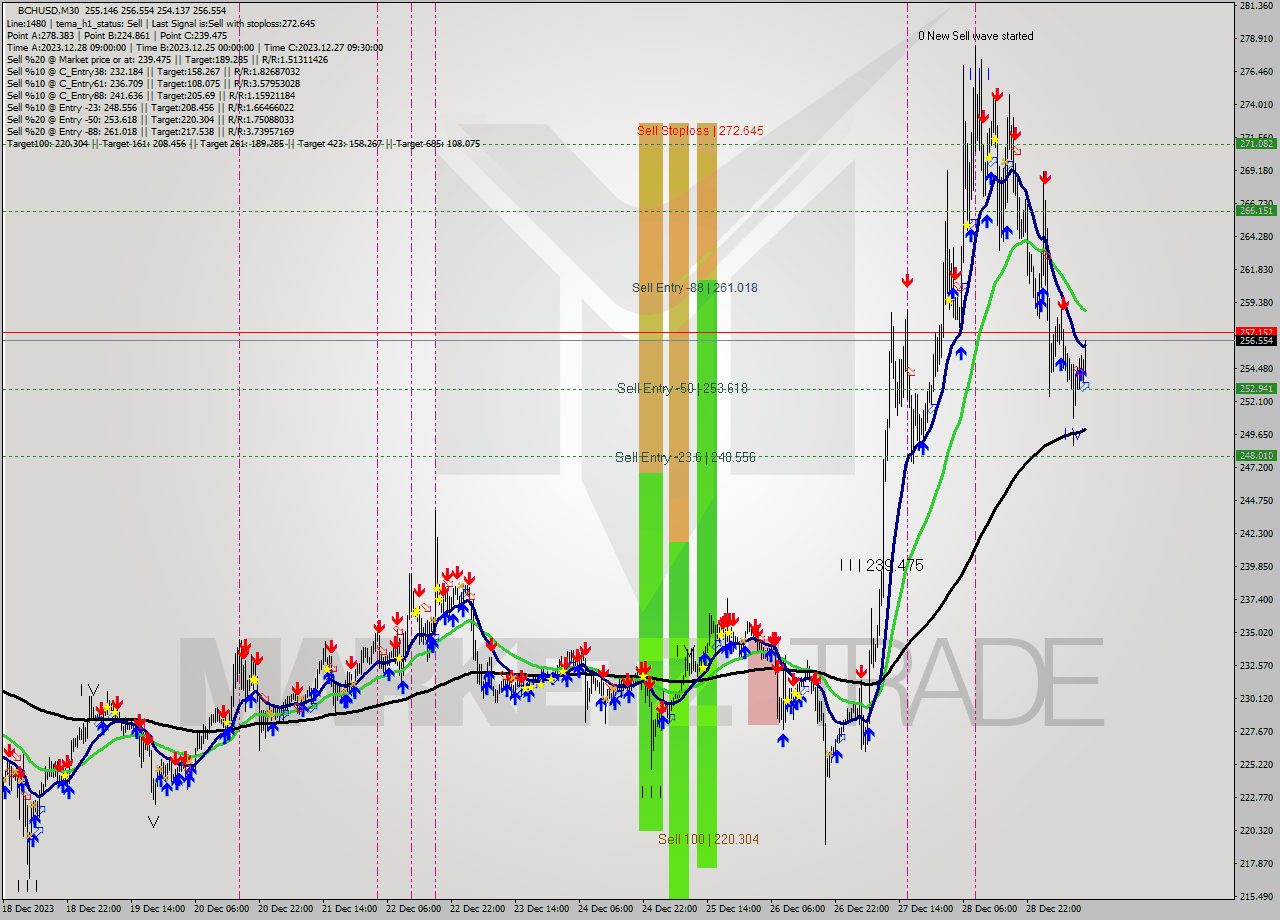
Task: Click the red 257.152 price tag
Action: point(1256,332)
